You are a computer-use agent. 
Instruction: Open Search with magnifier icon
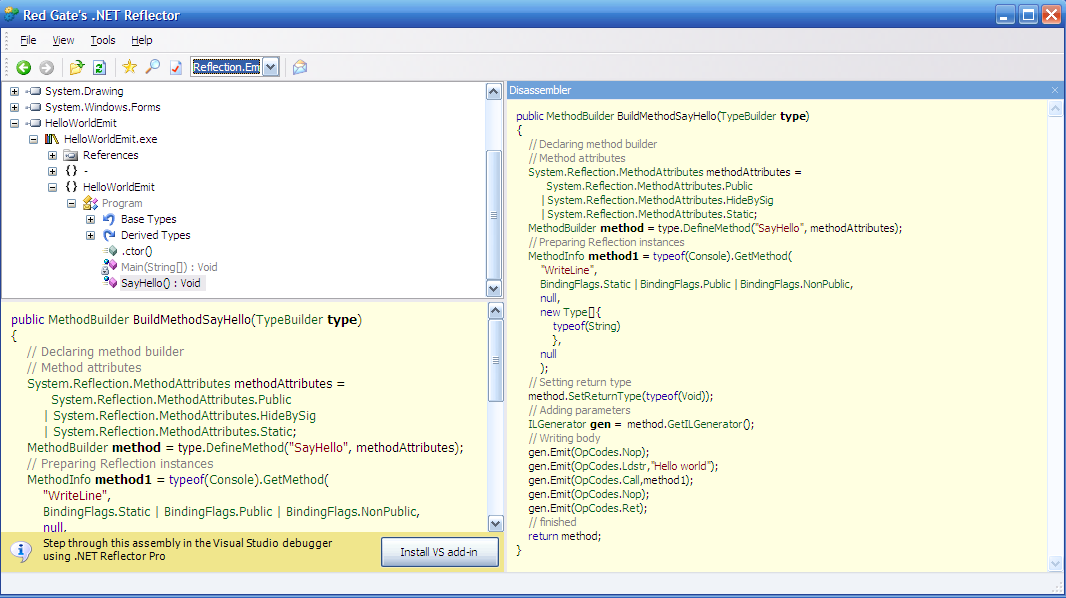click(153, 67)
